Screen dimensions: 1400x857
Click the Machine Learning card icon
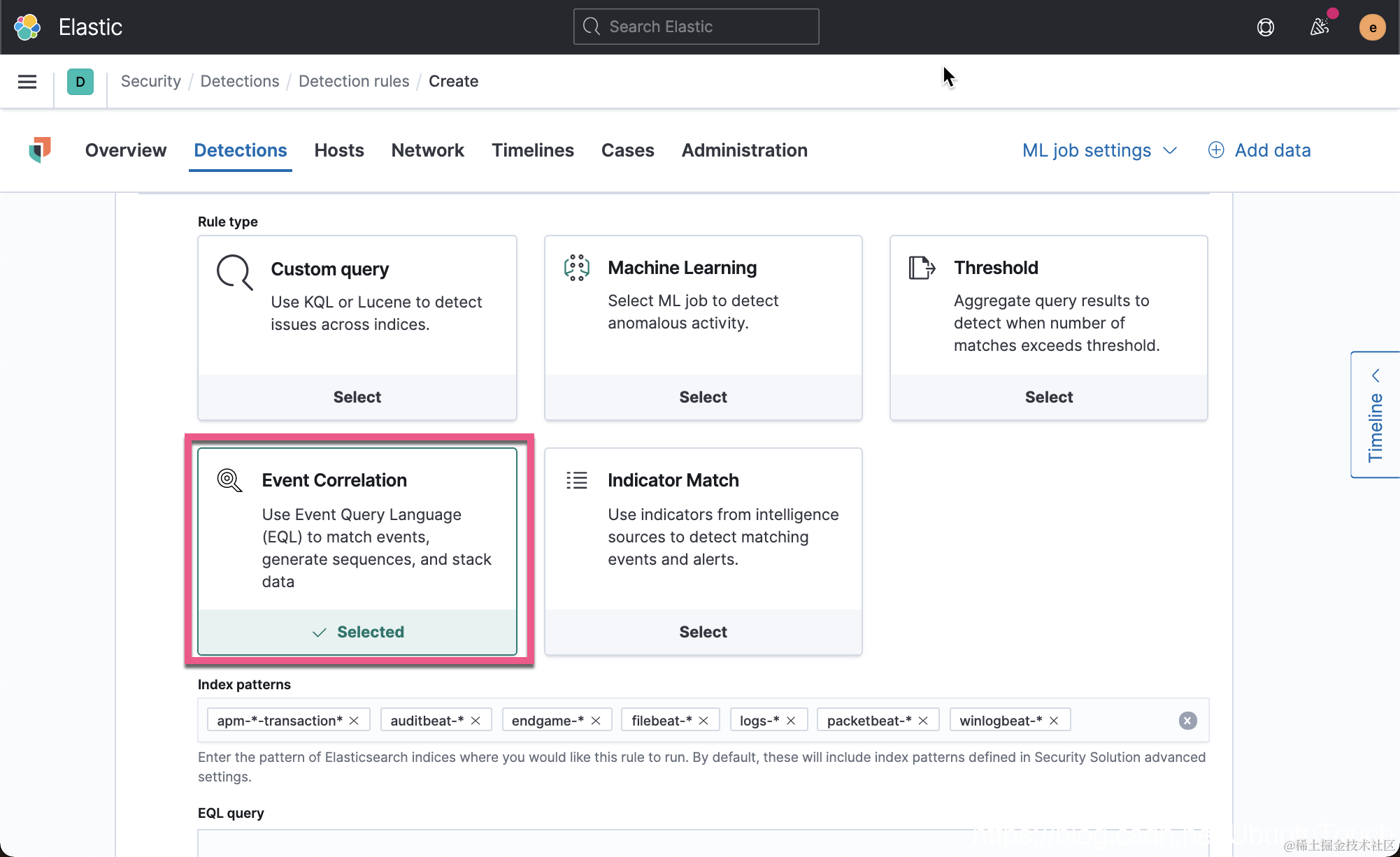[x=577, y=268]
